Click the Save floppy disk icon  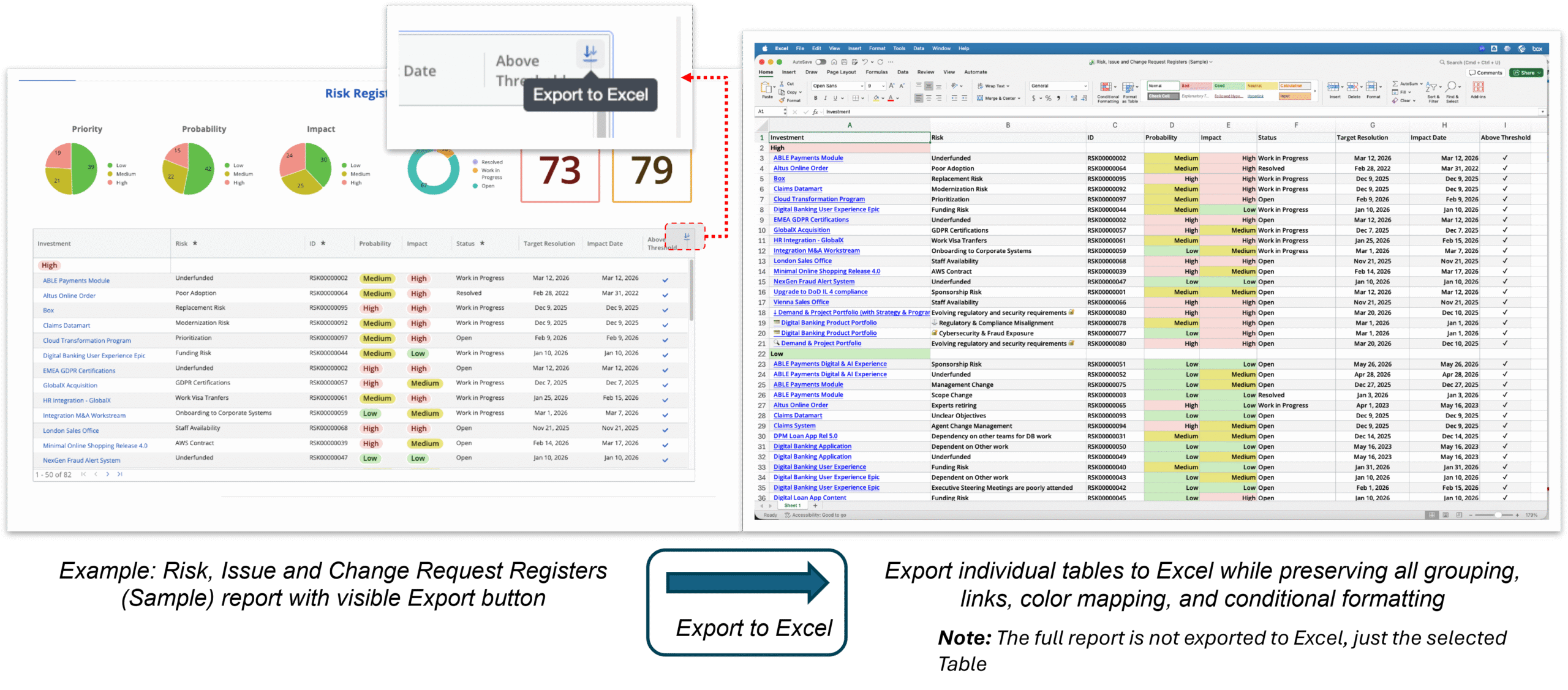[x=844, y=62]
